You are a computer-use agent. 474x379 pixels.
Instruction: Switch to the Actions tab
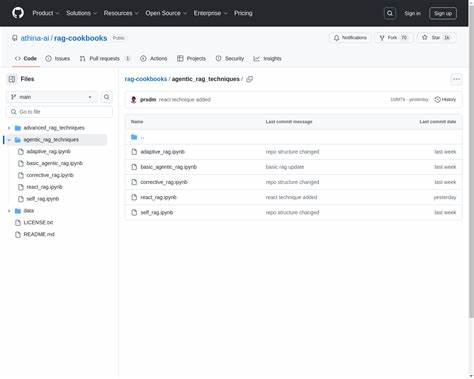tap(154, 59)
